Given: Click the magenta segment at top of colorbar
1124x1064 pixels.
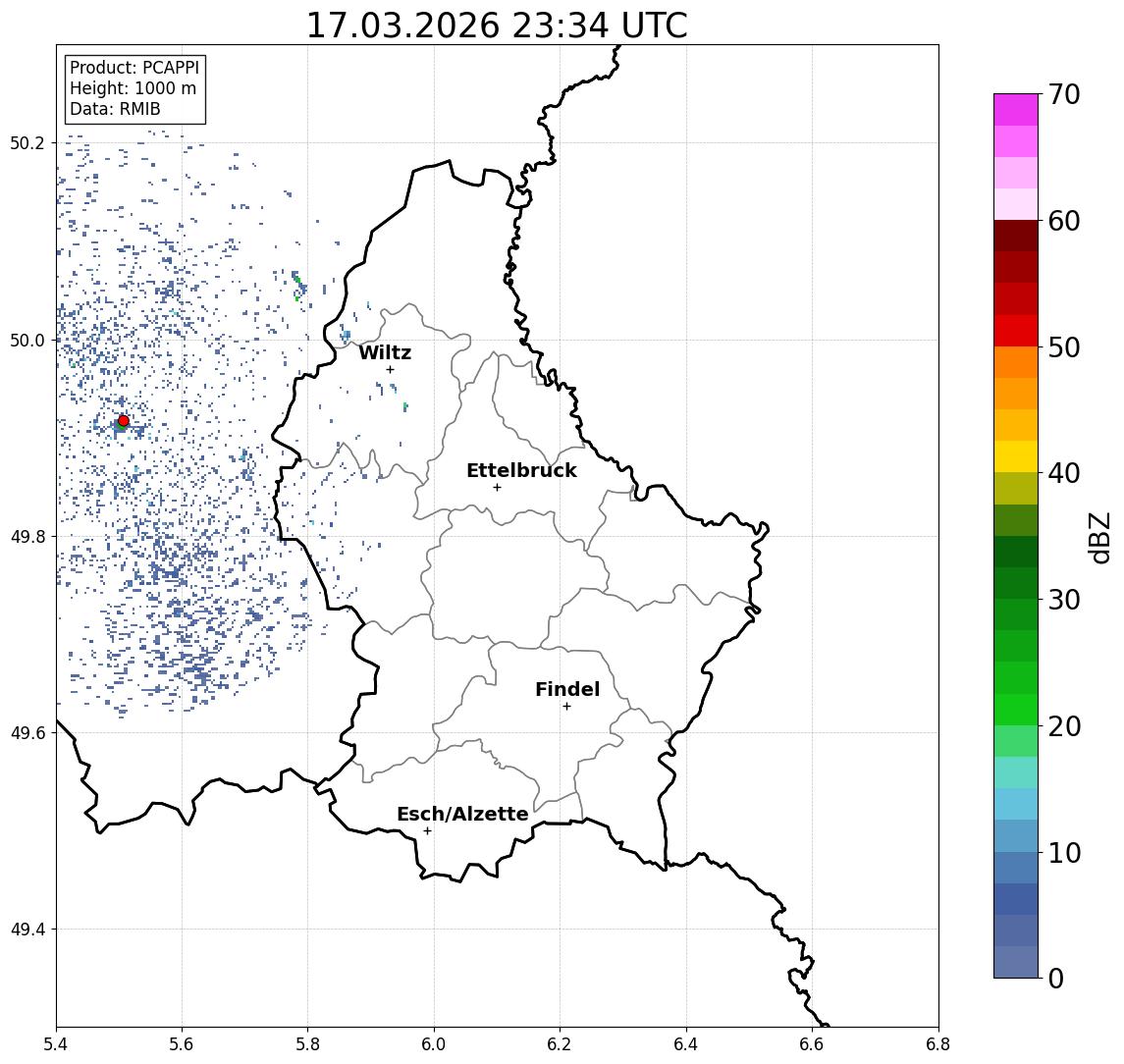Looking at the screenshot, I should (x=1016, y=110).
